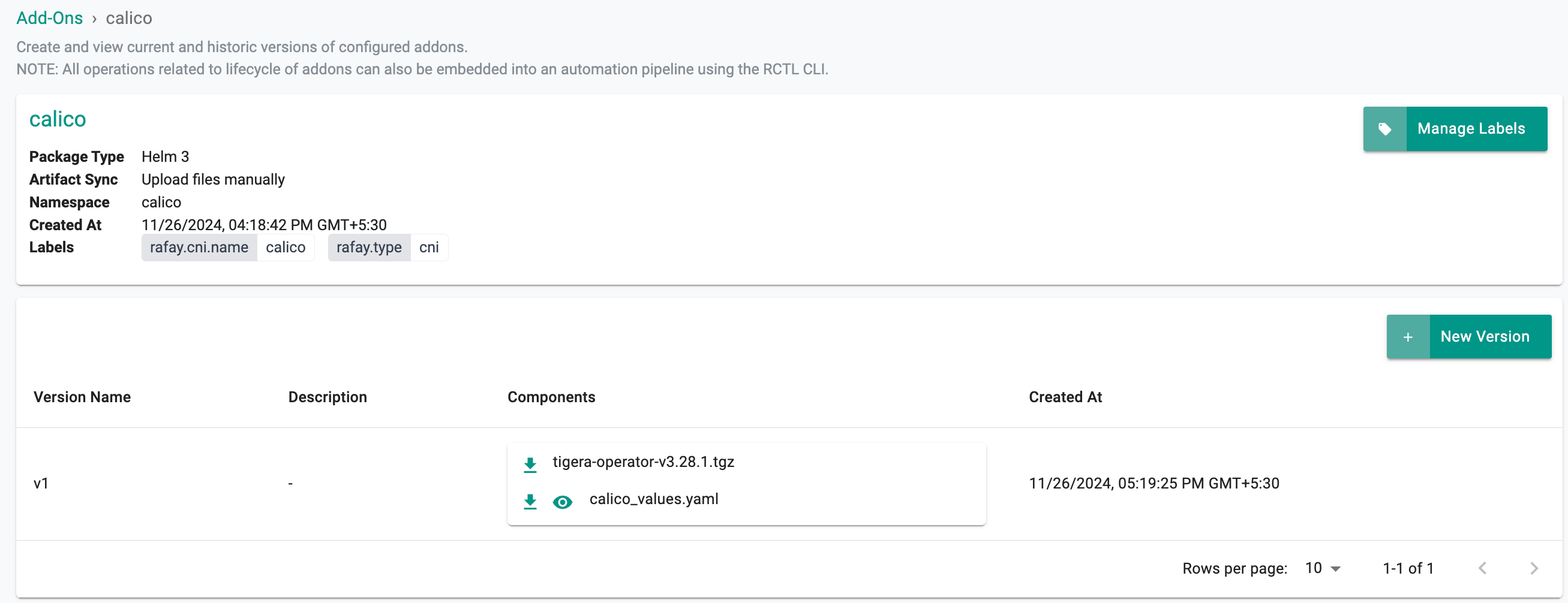Select the rafay.type label key
The height and width of the screenshot is (603, 1568).
tap(369, 248)
